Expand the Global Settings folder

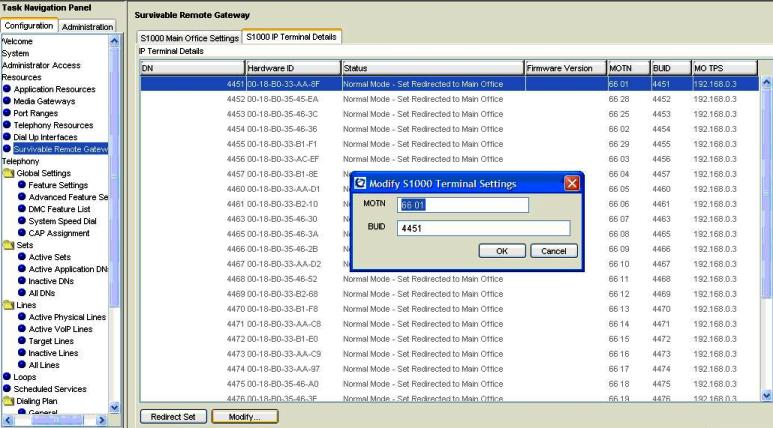8,173
